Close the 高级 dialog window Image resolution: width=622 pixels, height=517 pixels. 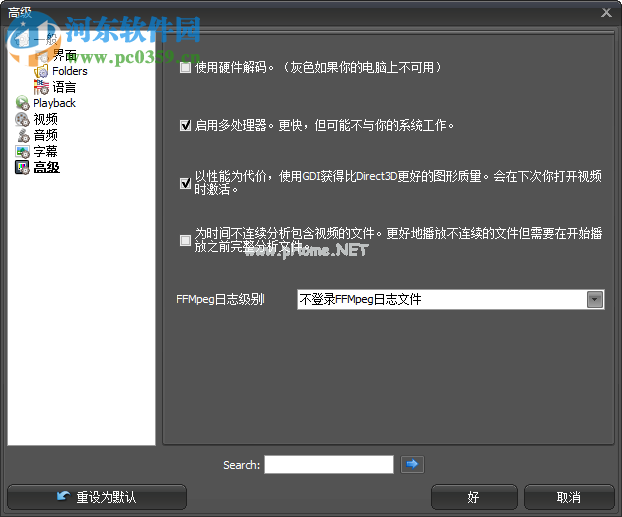[x=606, y=13]
